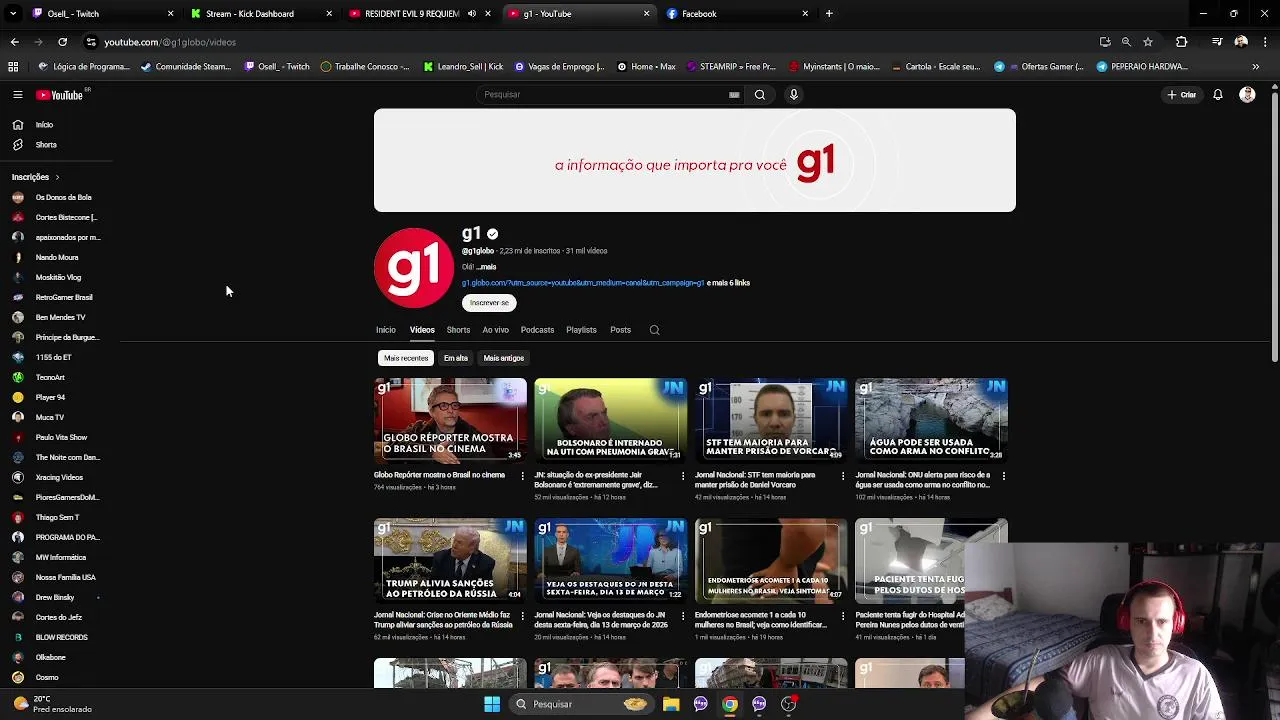Screen dimensions: 1280x720
Task: Open options menu for JN destaques video
Action: click(683, 616)
